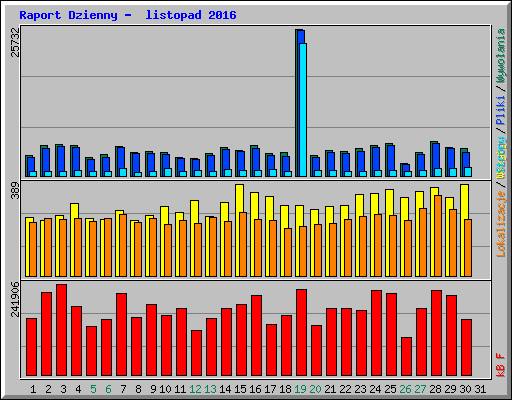Click day label 29 on the x-axis

coord(450,389)
